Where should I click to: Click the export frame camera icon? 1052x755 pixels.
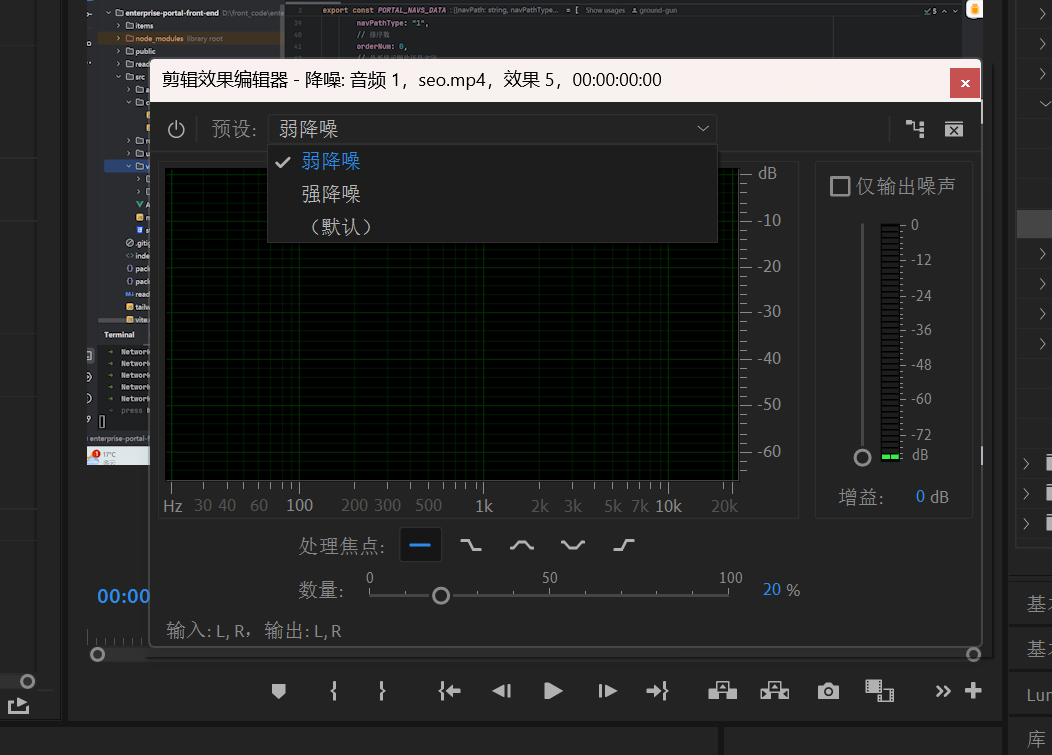pos(827,691)
